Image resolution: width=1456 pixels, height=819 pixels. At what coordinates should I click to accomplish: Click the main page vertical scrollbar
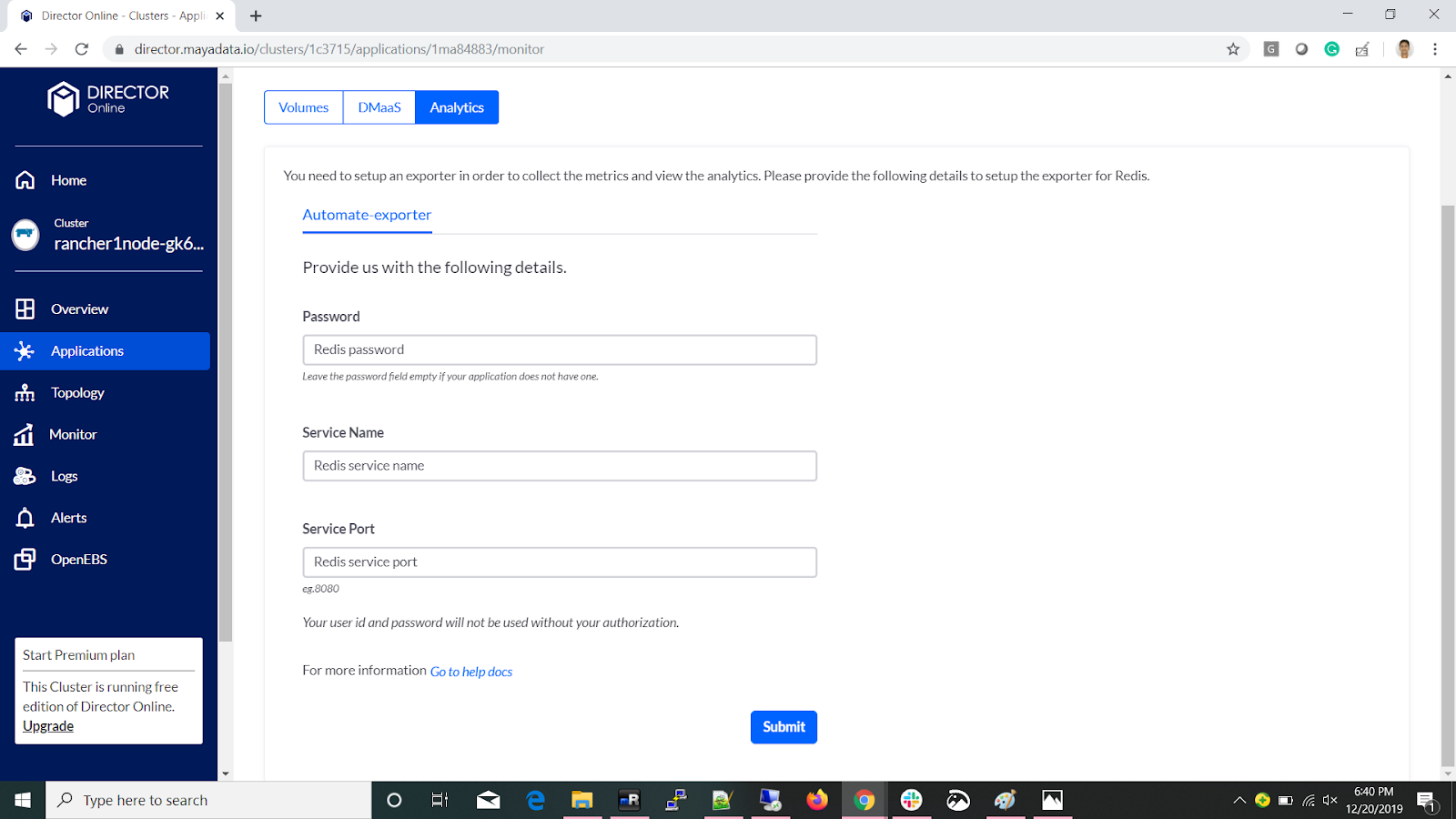tap(1448, 486)
